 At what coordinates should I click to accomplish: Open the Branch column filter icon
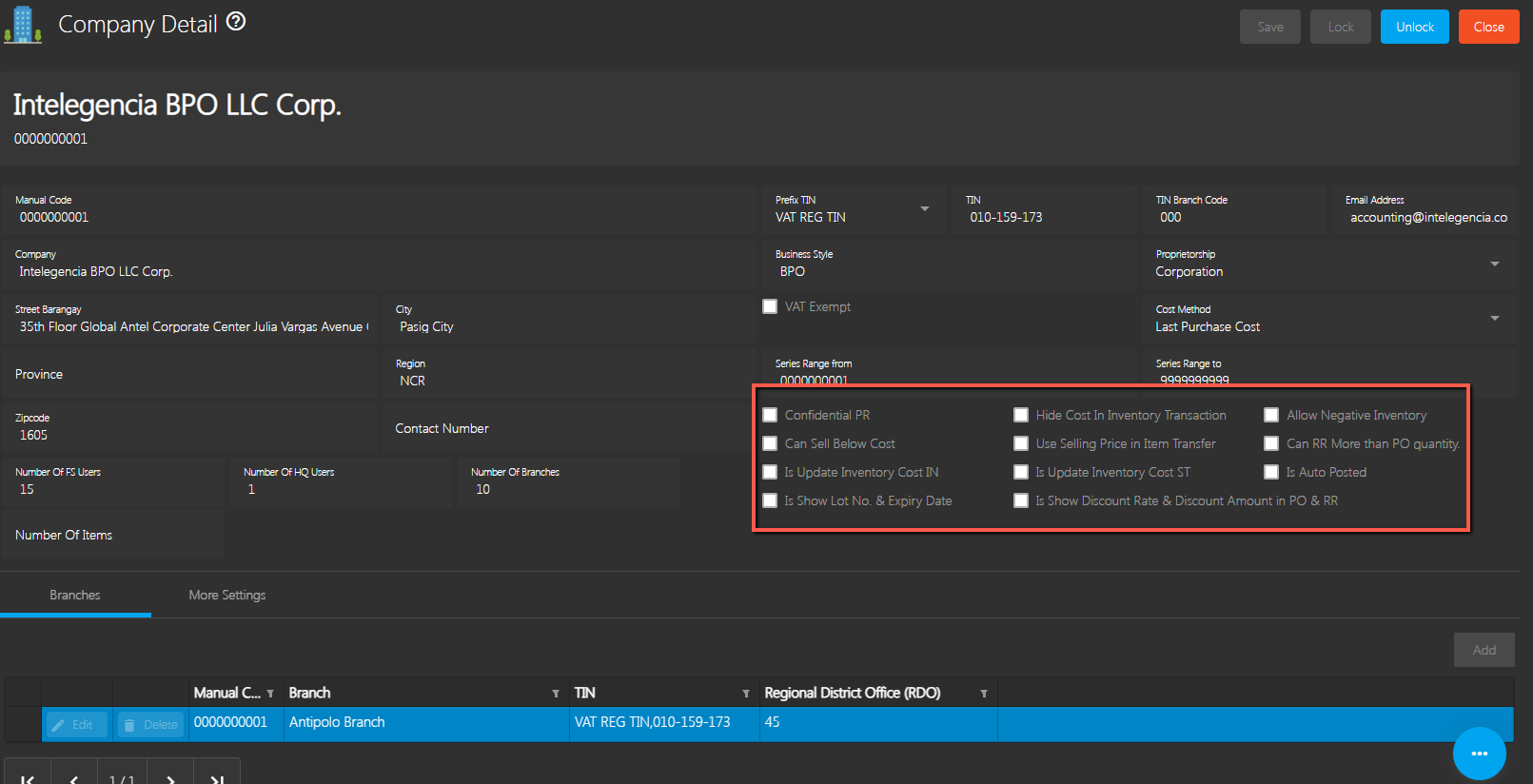tap(556, 694)
